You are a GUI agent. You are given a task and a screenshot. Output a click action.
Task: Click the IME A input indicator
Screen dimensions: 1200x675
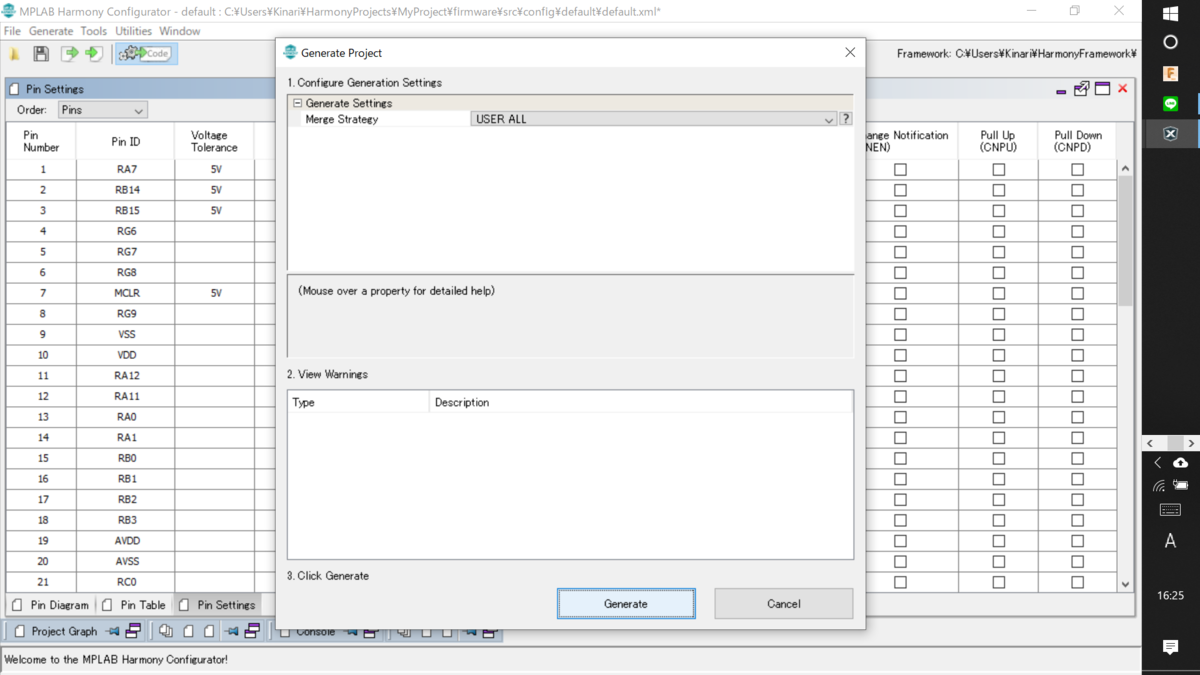tap(1171, 541)
